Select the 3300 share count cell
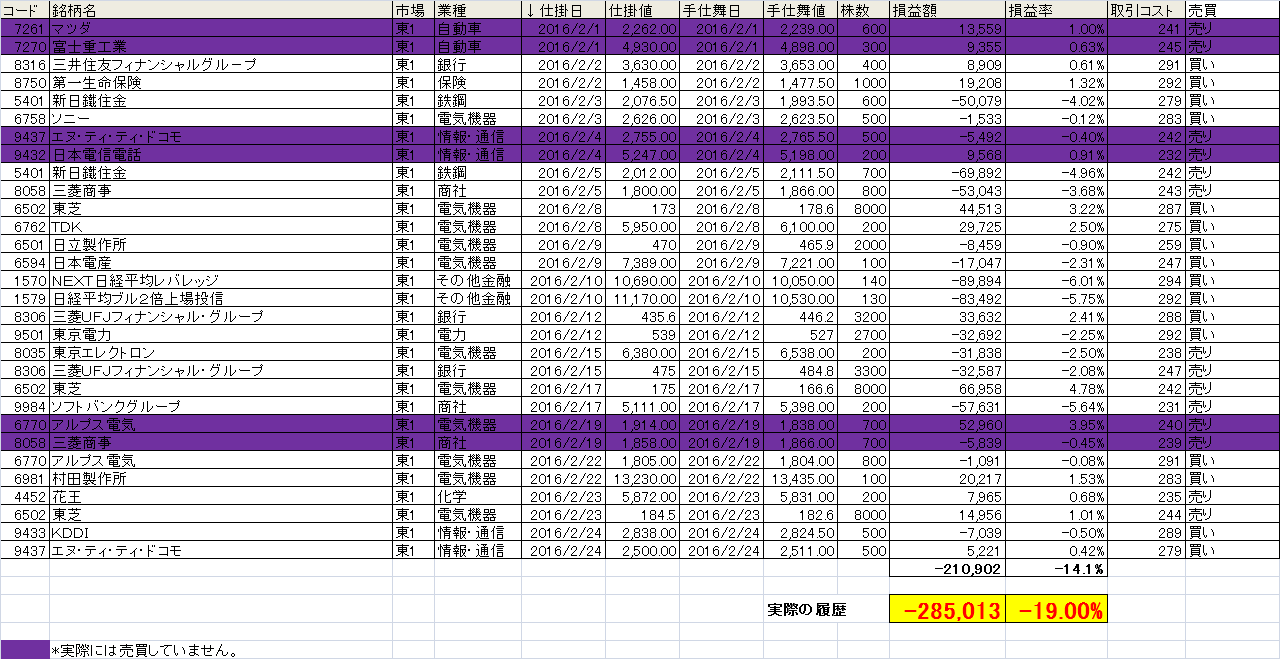The height and width of the screenshot is (659, 1280). click(863, 370)
